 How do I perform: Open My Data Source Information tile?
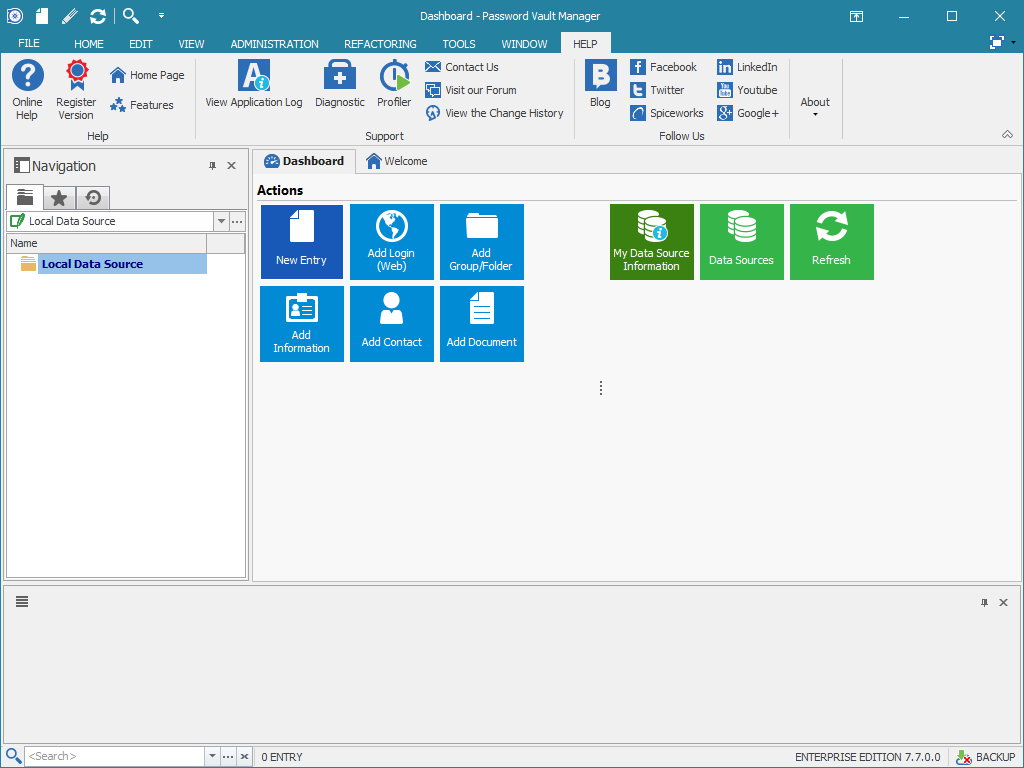tap(651, 242)
